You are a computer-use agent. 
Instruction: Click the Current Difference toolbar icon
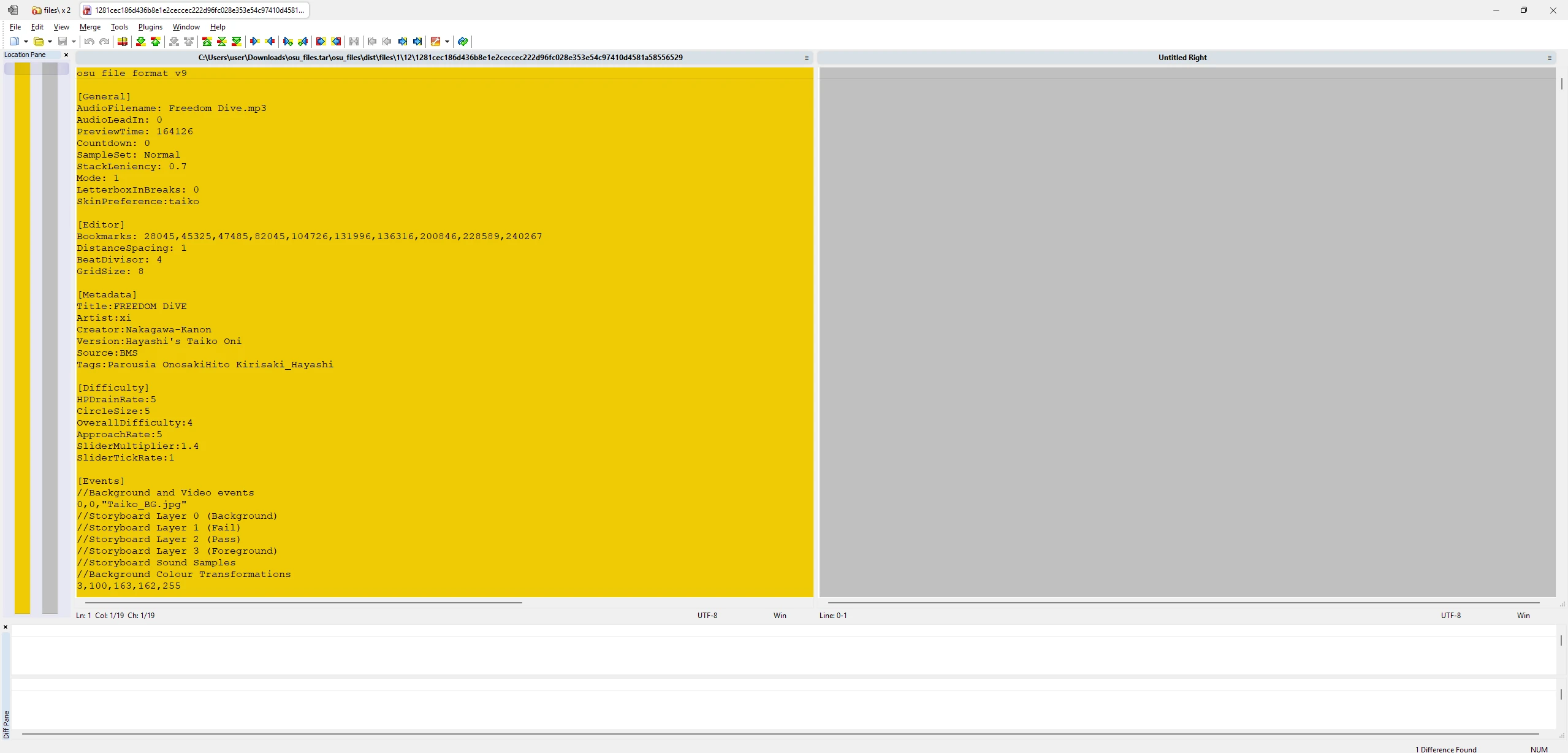222,42
